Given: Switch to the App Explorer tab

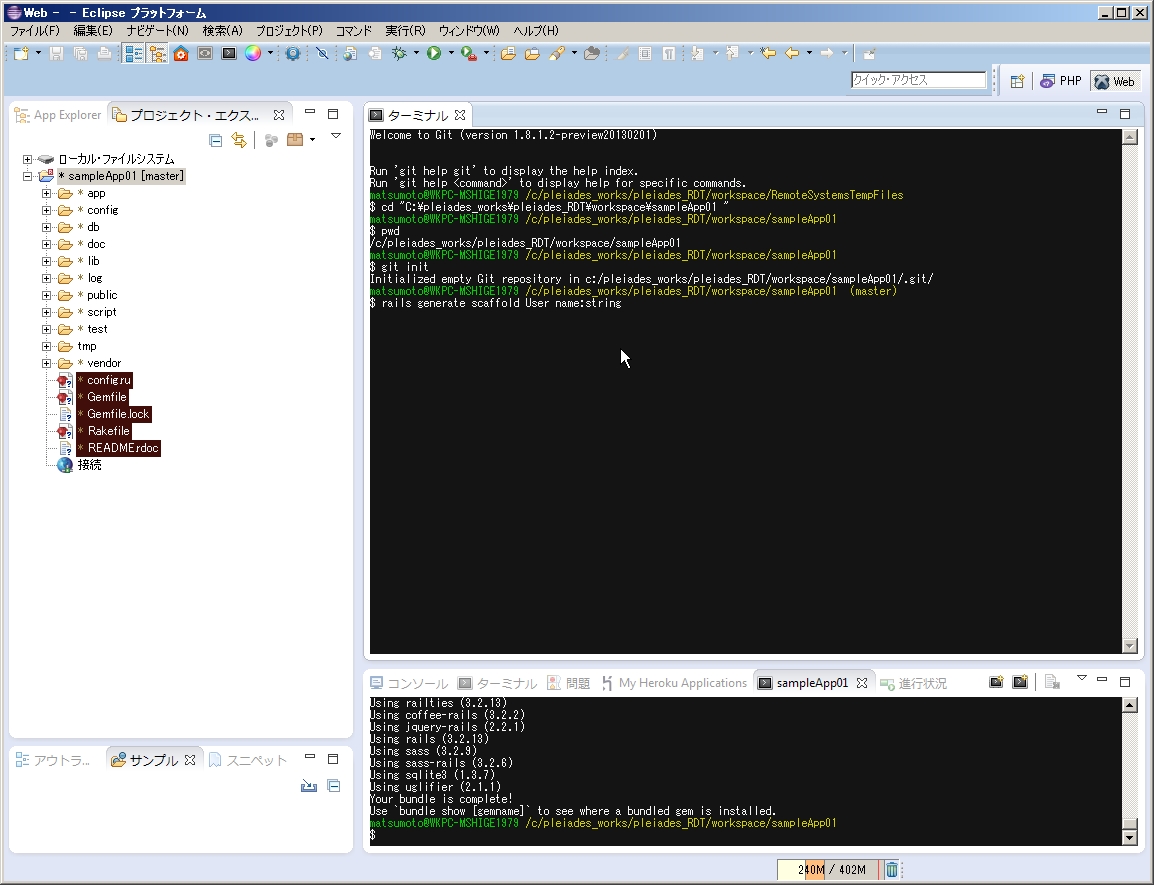Looking at the screenshot, I should pos(58,115).
